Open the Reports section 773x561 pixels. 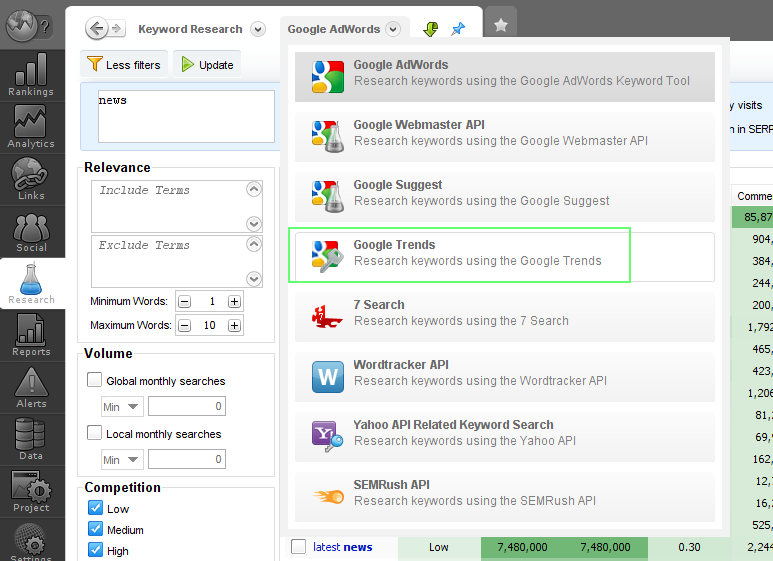click(31, 336)
